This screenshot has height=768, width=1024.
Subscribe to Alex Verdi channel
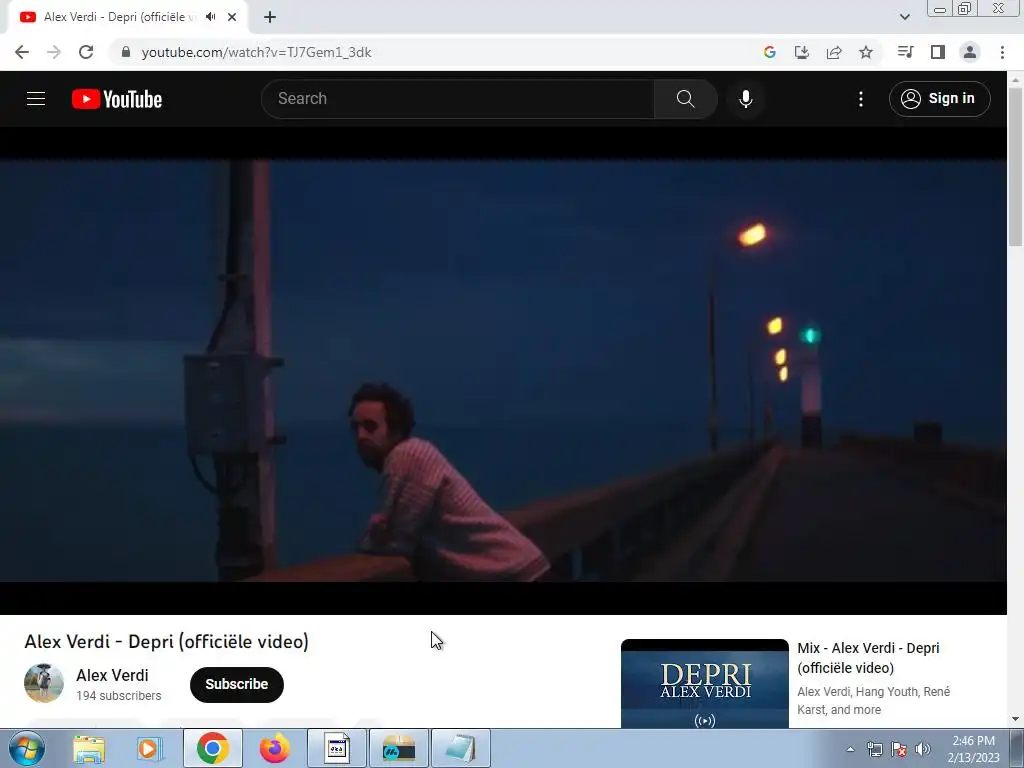point(236,684)
